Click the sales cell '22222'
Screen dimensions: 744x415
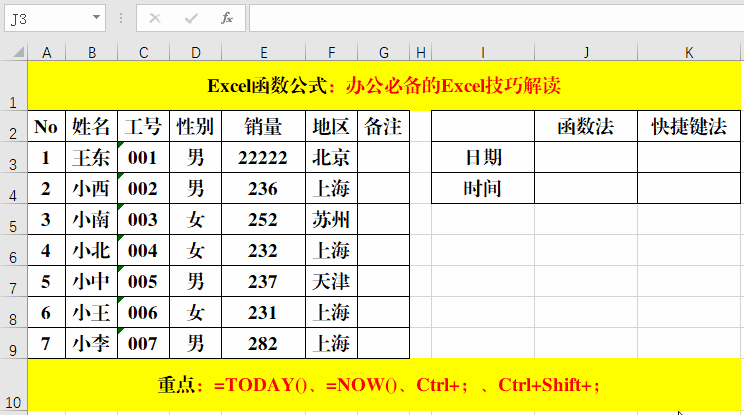[x=263, y=157]
